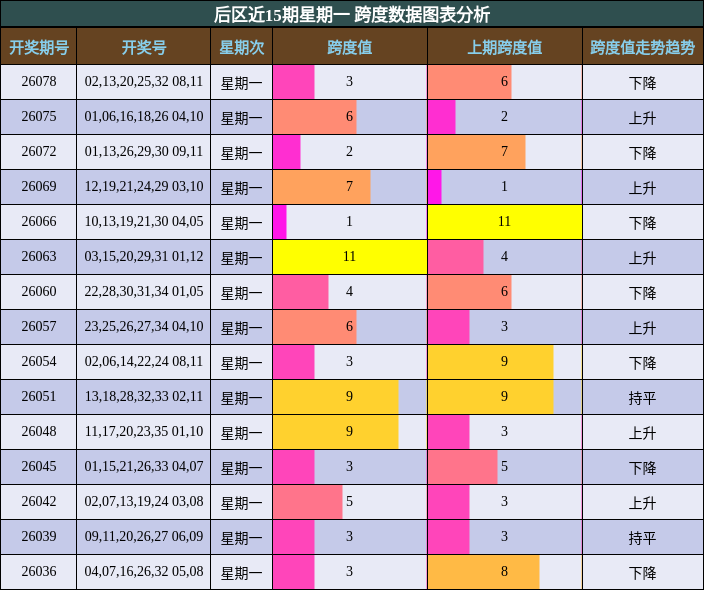Select issue number 26042

39,502
